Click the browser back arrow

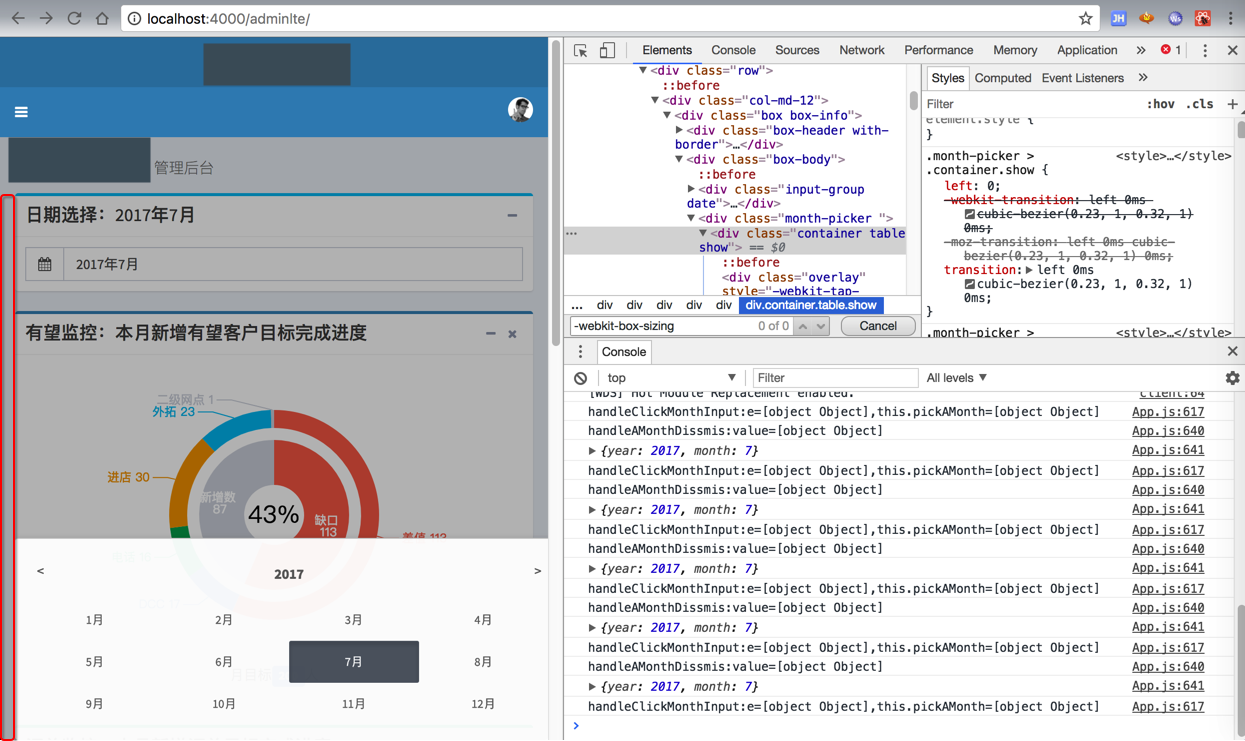(18, 18)
